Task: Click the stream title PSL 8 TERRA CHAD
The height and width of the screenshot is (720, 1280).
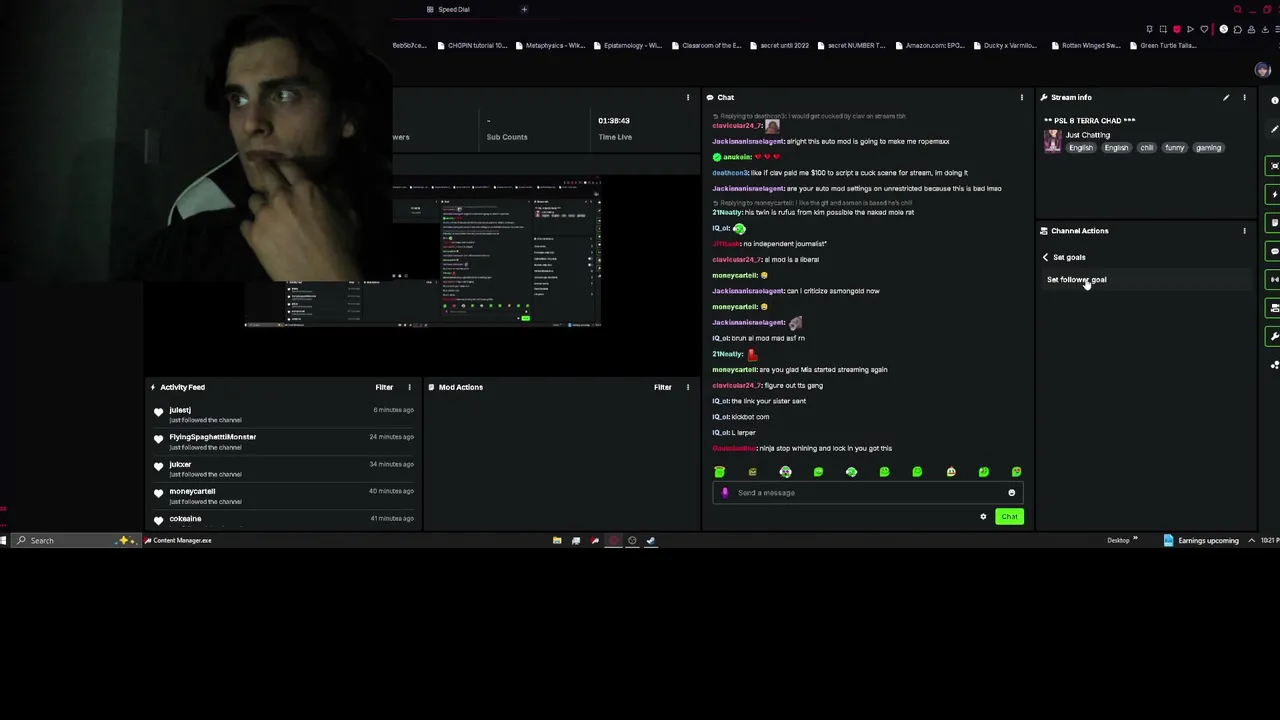Action: tap(1089, 121)
